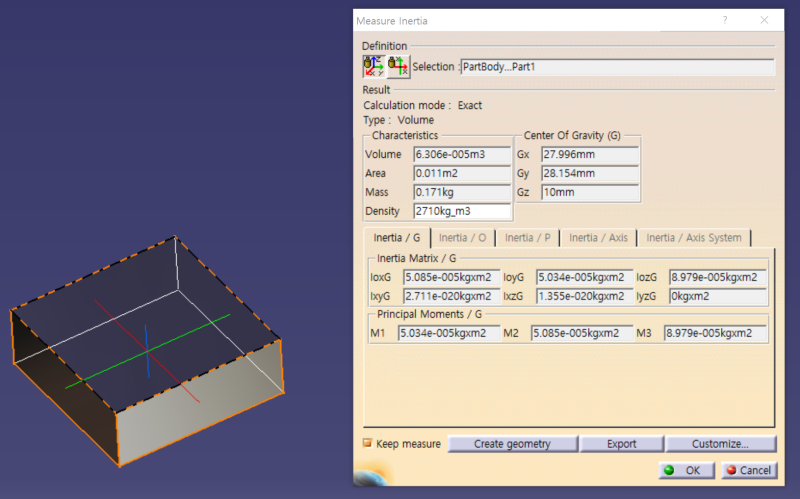The image size is (800, 499).
Task: Switch to the Inertia / G tab
Action: coord(397,237)
